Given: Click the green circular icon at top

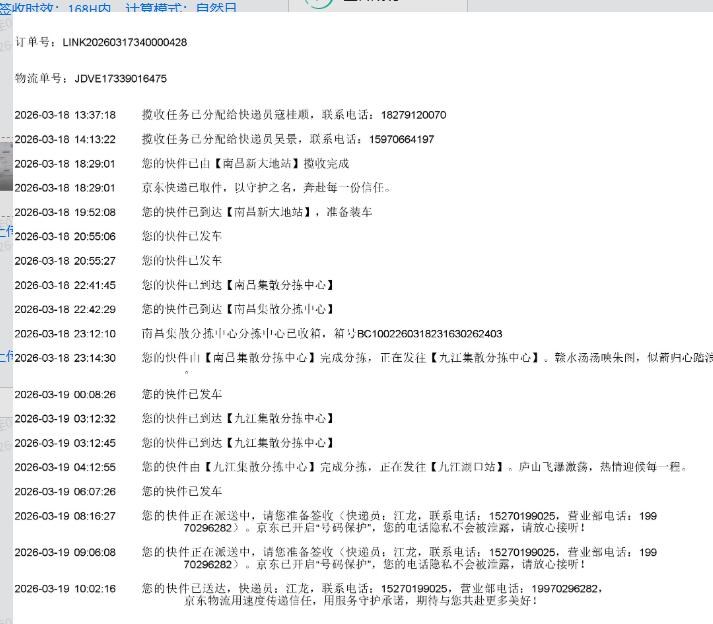Looking at the screenshot, I should click(318, 4).
